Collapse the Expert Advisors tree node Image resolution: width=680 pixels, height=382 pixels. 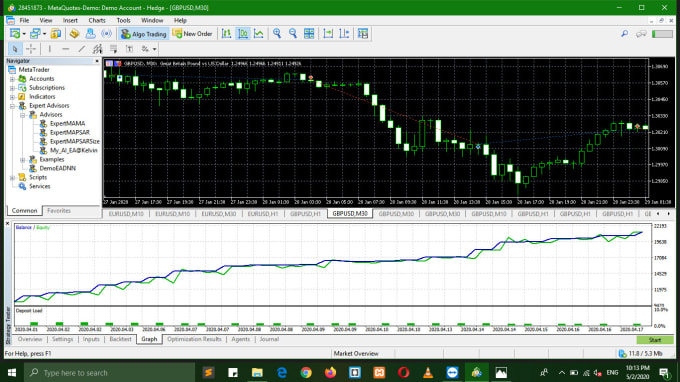point(12,106)
